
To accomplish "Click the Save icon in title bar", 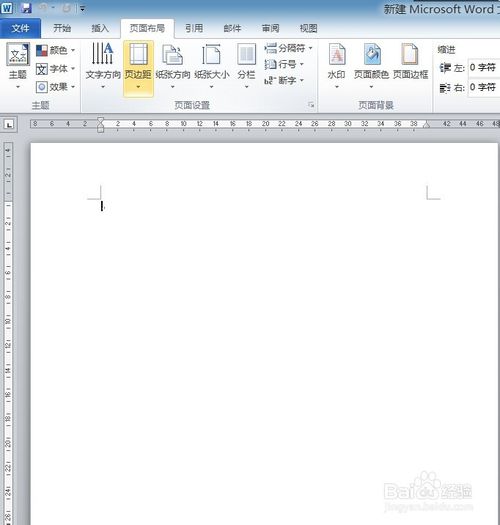I will pos(25,8).
